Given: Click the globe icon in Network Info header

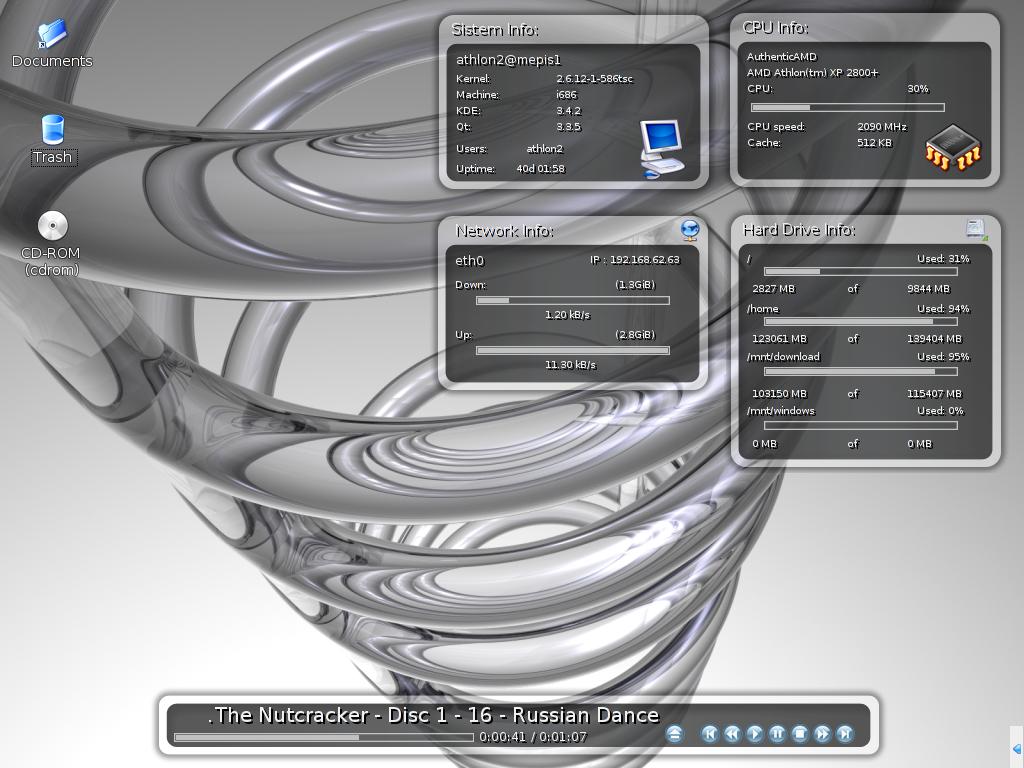Looking at the screenshot, I should [690, 230].
